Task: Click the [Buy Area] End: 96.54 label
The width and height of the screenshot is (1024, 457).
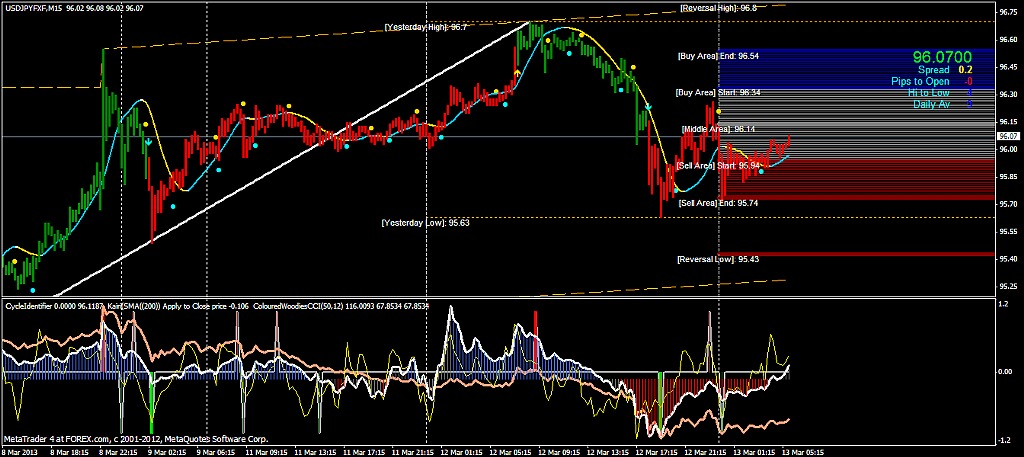Action: pos(718,56)
